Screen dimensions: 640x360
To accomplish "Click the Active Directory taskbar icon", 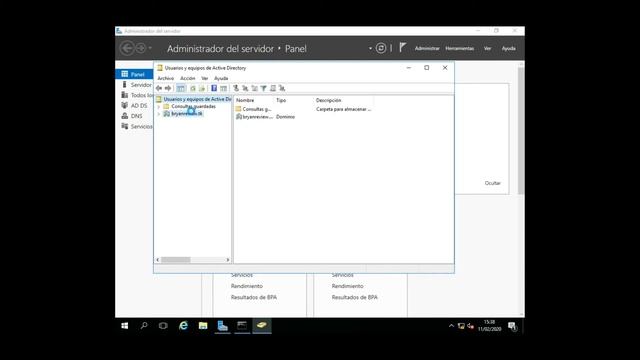I will coord(262,325).
